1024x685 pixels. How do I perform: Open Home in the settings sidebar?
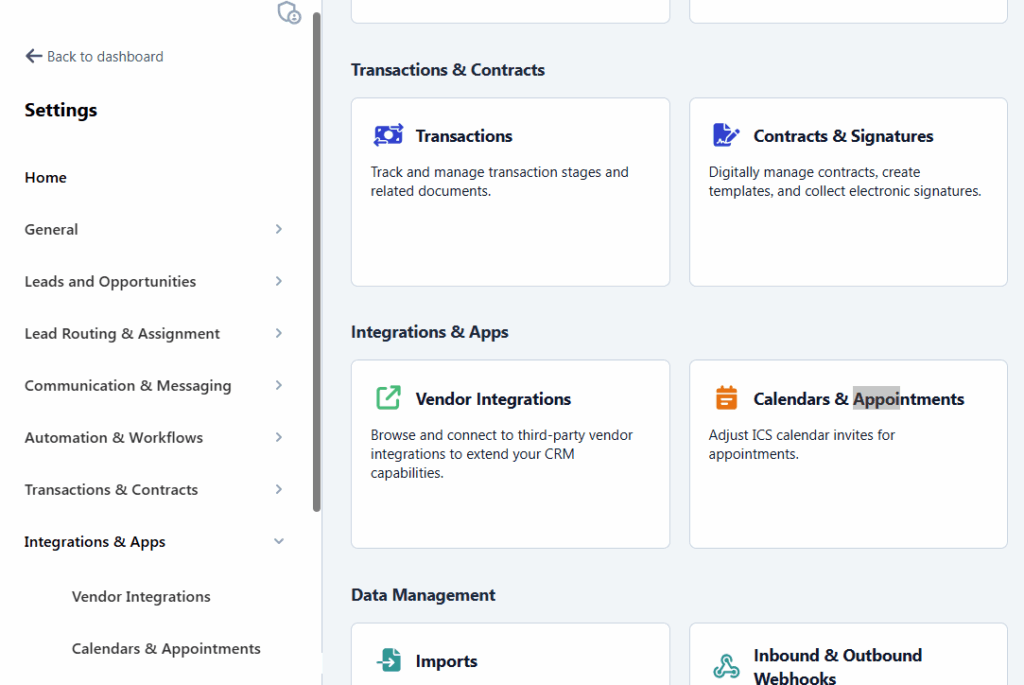(46, 177)
